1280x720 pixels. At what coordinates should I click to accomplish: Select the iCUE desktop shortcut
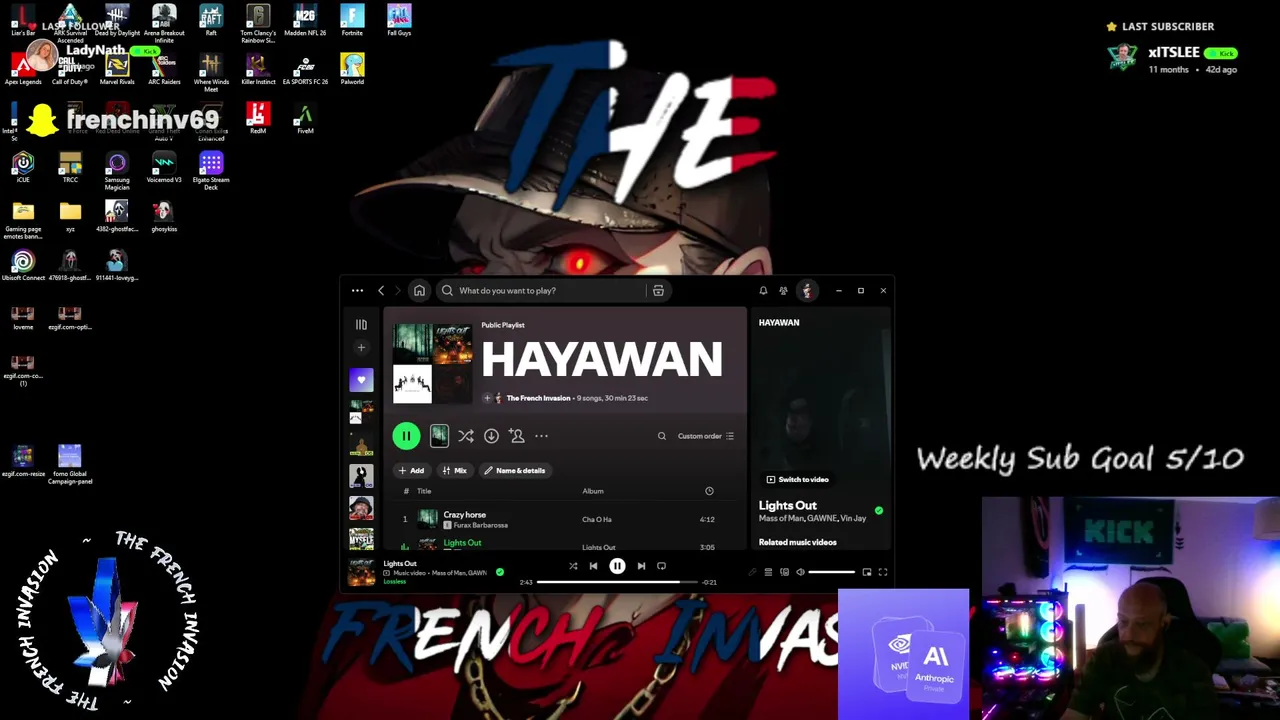(23, 167)
